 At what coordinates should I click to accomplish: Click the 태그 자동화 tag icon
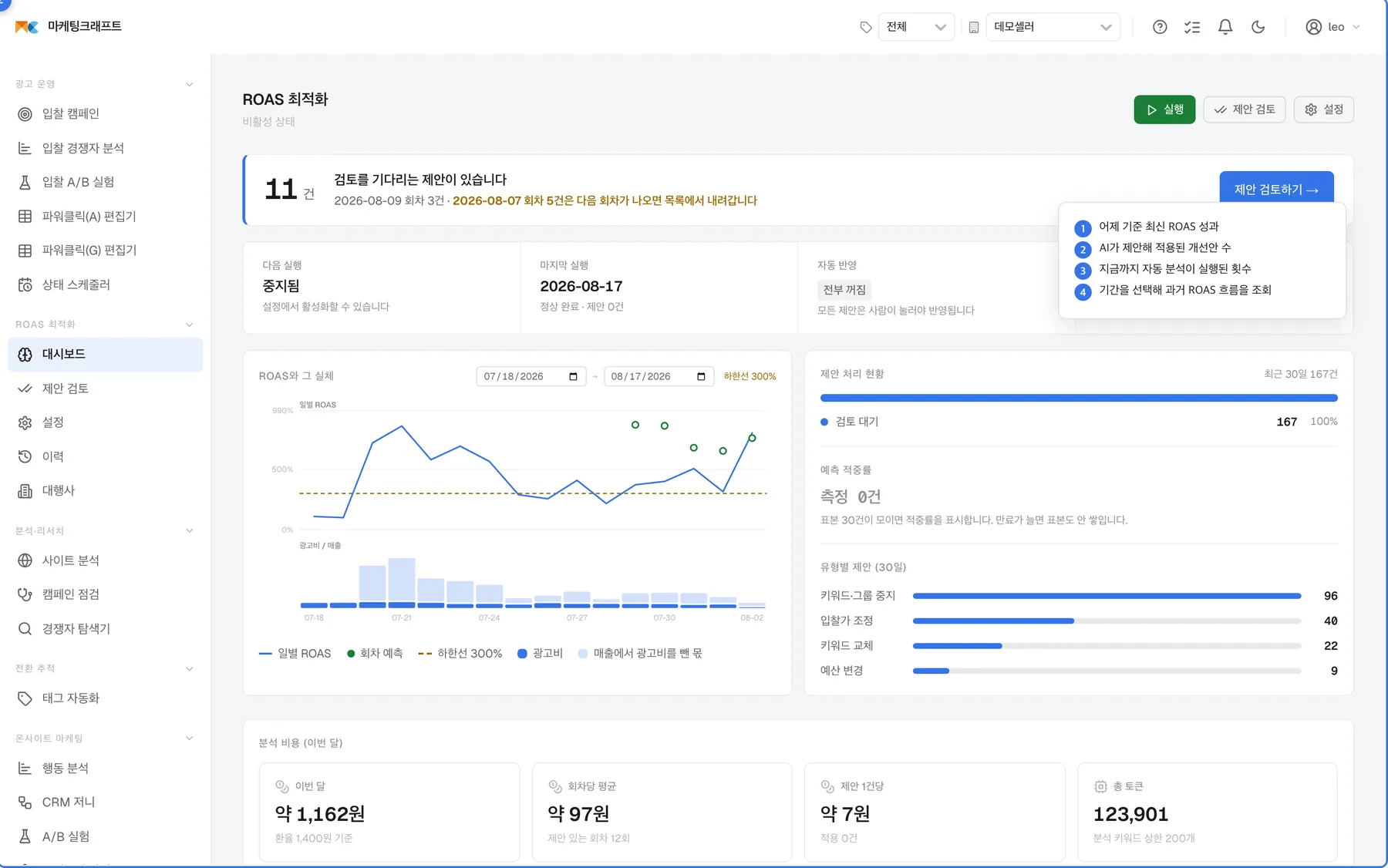pos(25,698)
